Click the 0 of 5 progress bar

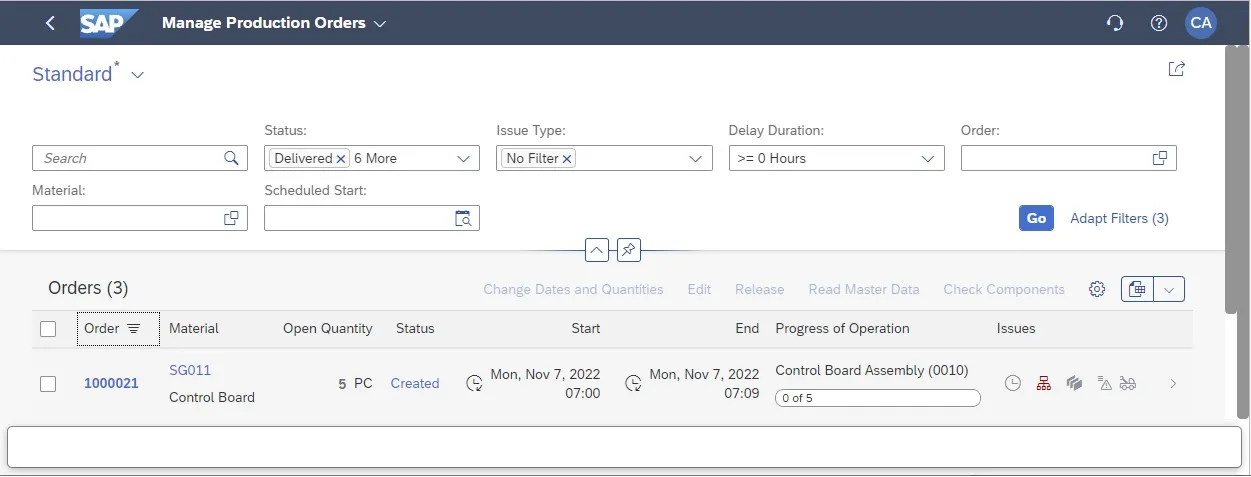pos(878,398)
